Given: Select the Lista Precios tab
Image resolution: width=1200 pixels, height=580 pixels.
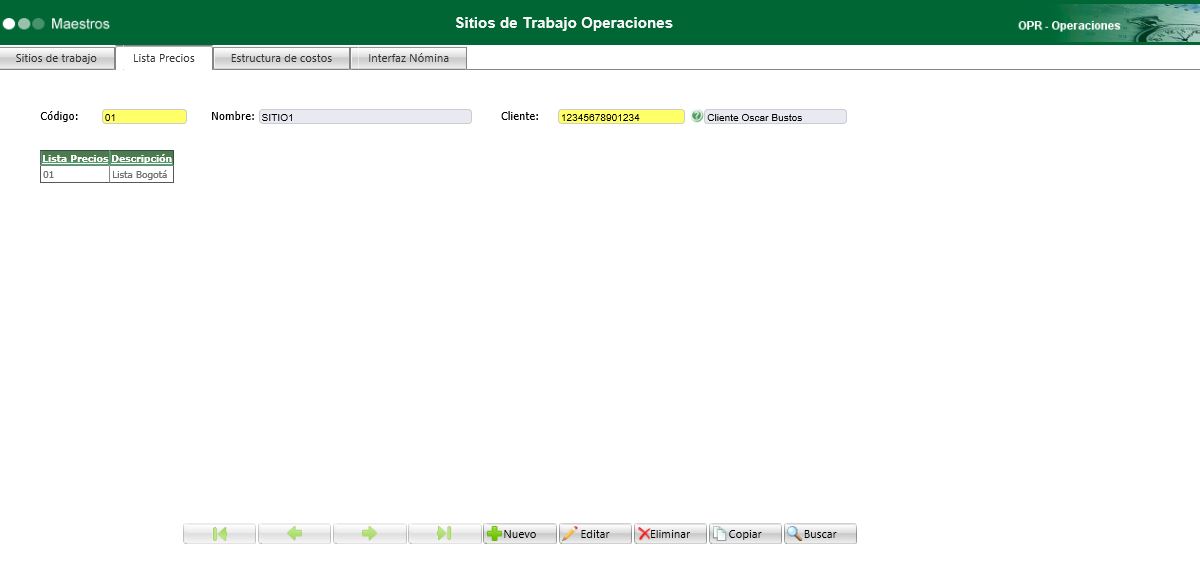Looking at the screenshot, I should click(164, 58).
